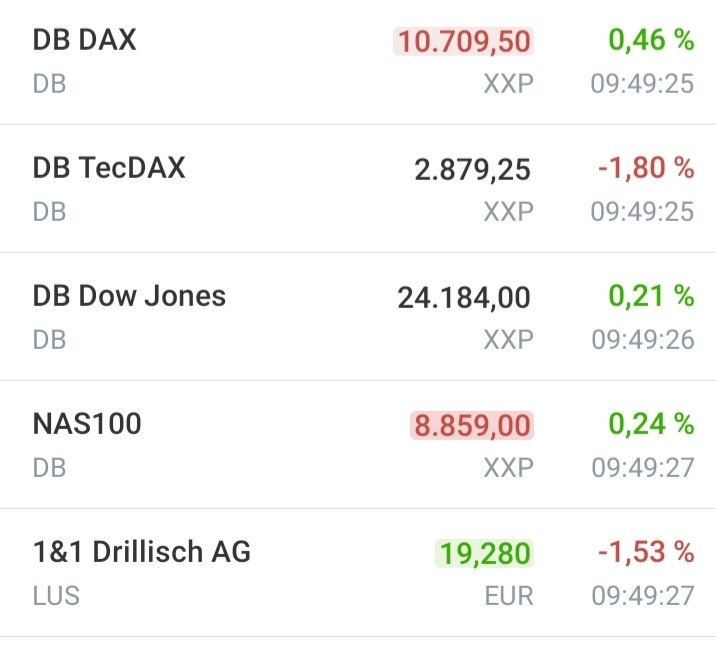Open the DB DAX watchlist entry
The image size is (716, 647).
[85, 40]
